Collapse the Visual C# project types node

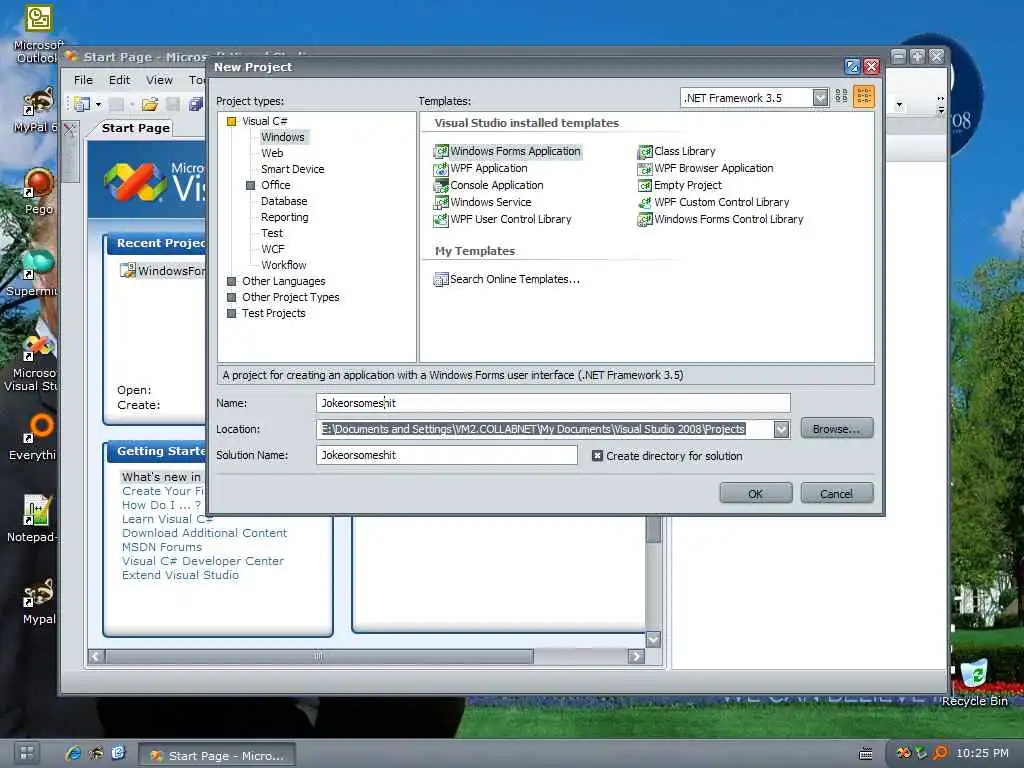[231, 121]
